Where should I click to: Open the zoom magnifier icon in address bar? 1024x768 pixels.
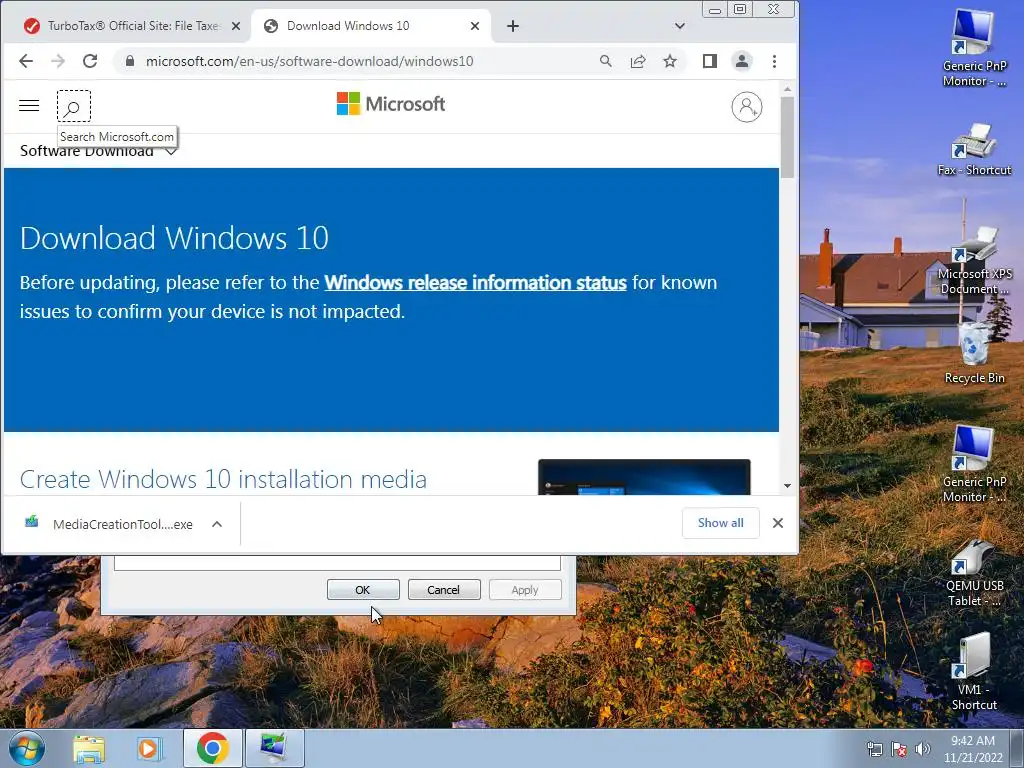coord(606,61)
